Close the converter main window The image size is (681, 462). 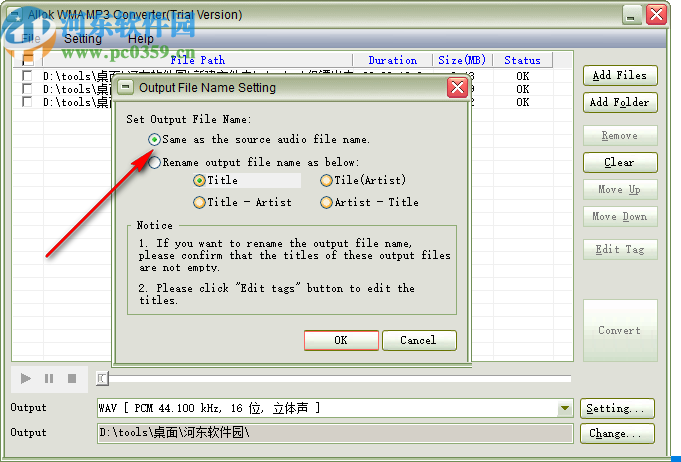[656, 15]
